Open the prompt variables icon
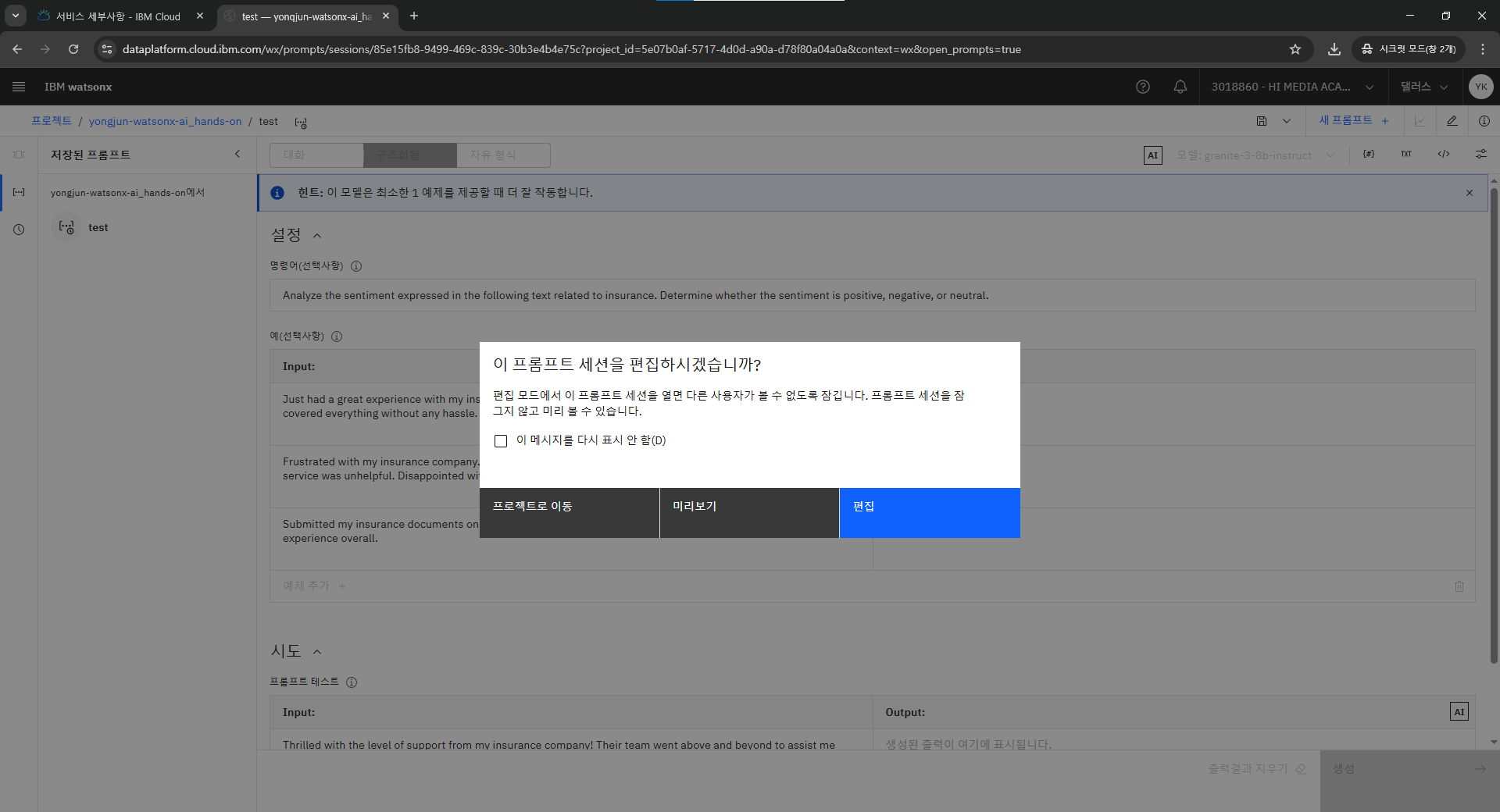1500x812 pixels. (x=1369, y=155)
